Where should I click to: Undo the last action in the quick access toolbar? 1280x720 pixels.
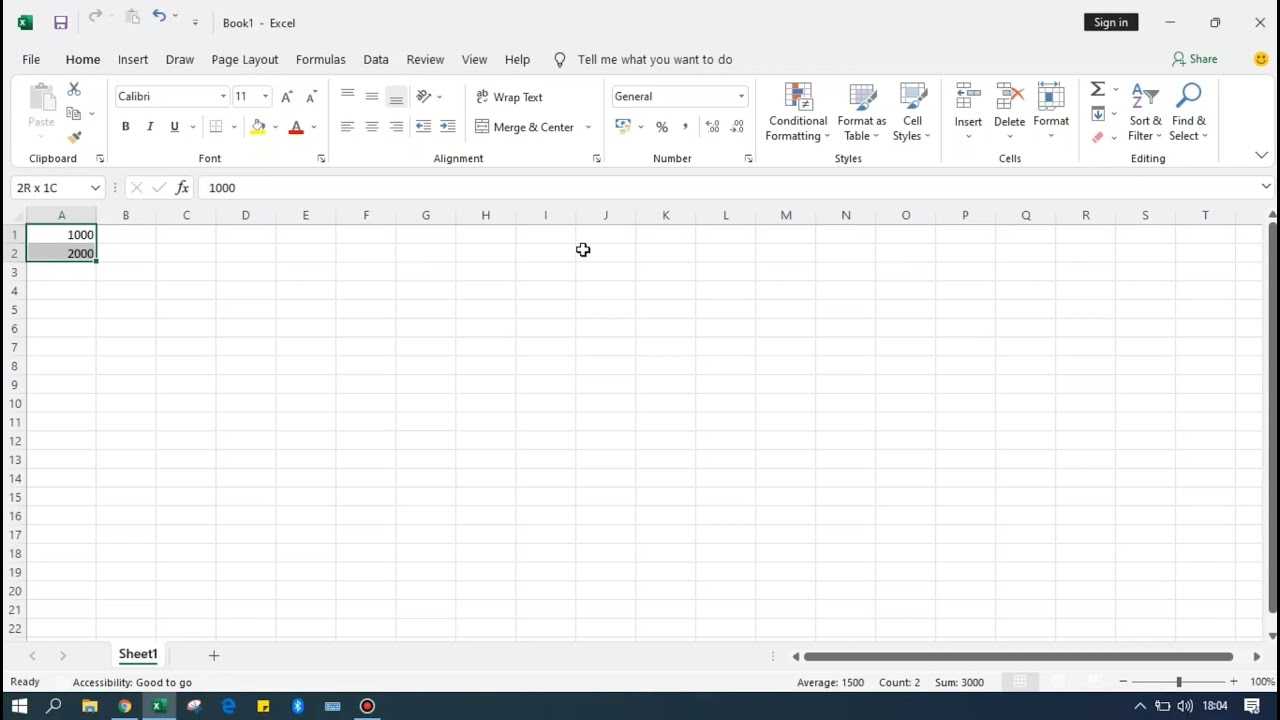(x=159, y=16)
